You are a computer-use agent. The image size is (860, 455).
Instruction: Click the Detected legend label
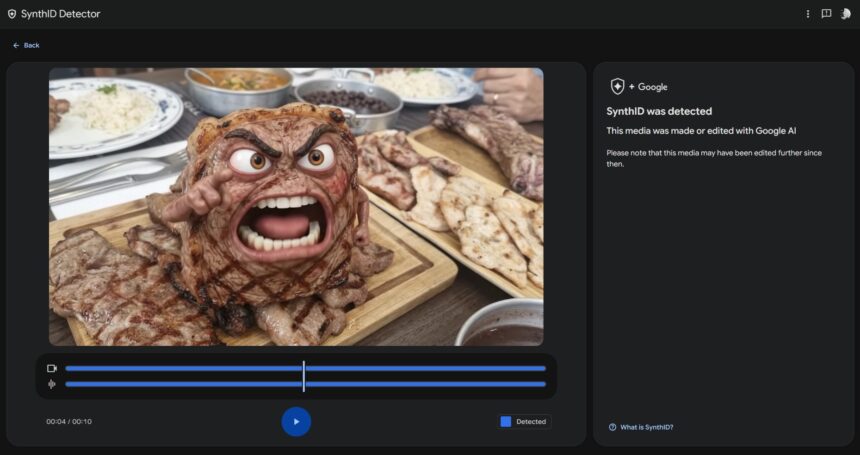(531, 422)
